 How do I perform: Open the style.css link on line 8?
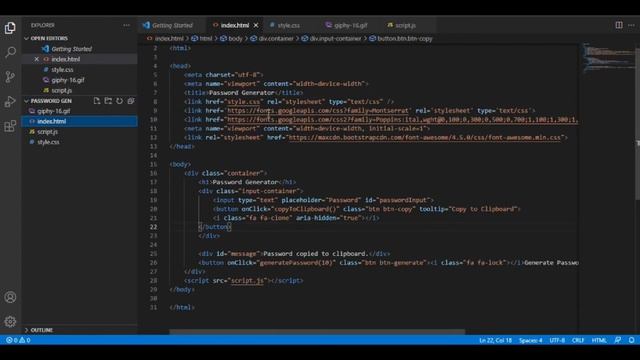coord(244,102)
